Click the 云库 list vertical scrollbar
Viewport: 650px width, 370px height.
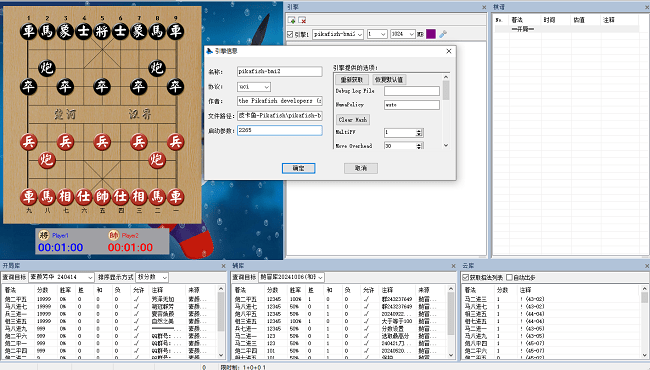tap(644, 322)
